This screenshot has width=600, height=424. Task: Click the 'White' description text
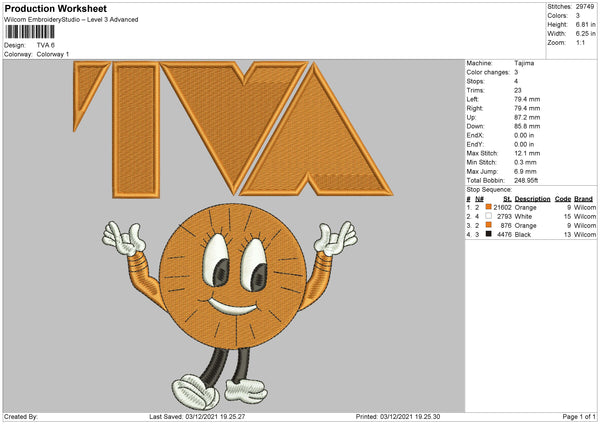pyautogui.click(x=523, y=217)
